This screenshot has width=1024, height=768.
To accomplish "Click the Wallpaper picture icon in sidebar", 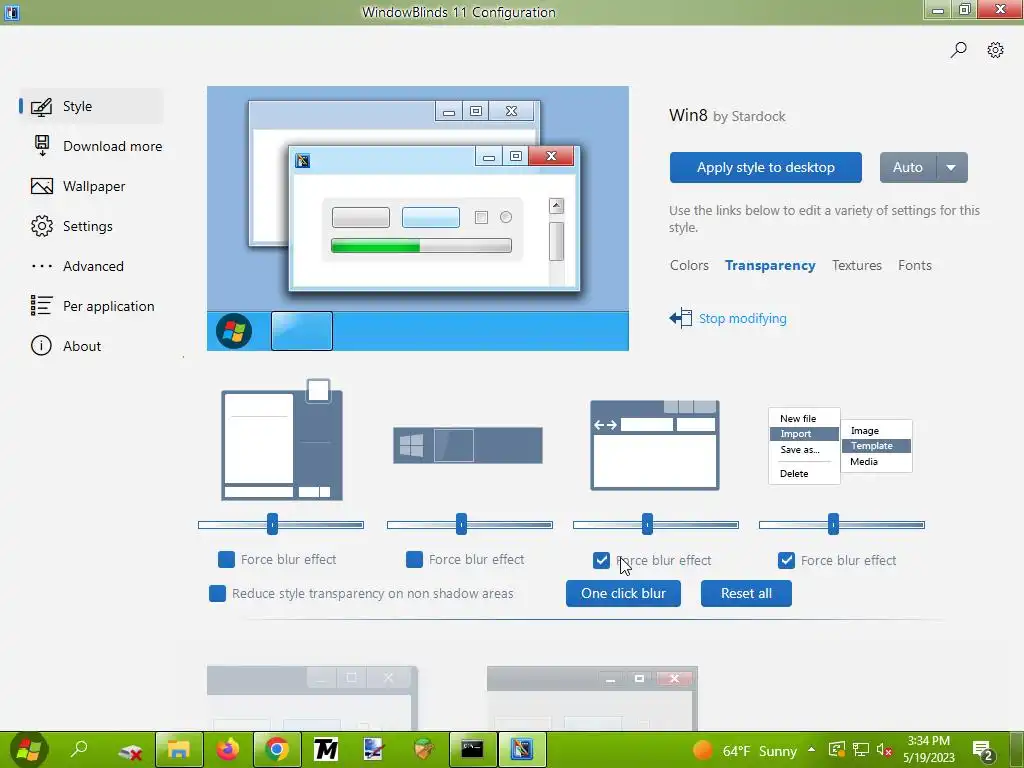I will (42, 186).
